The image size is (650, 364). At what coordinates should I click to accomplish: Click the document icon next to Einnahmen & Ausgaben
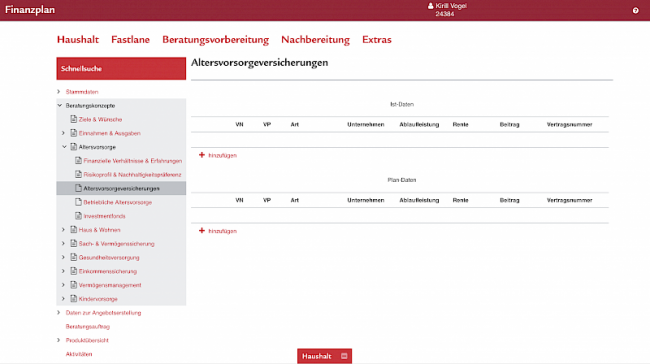tap(74, 133)
